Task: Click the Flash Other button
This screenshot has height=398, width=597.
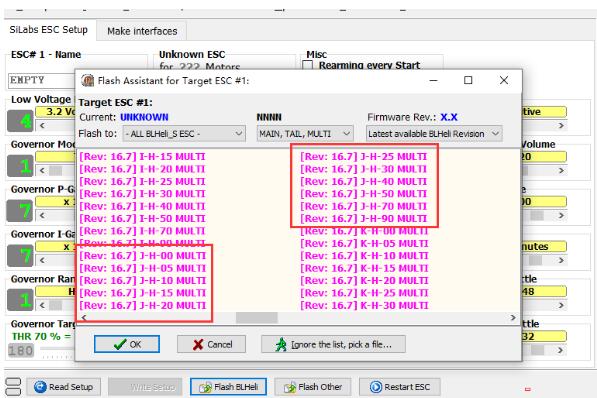Action: [x=312, y=387]
